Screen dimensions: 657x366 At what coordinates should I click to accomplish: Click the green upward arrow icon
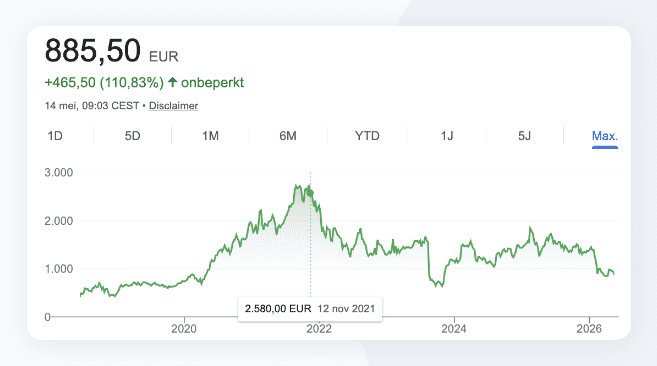(x=172, y=82)
